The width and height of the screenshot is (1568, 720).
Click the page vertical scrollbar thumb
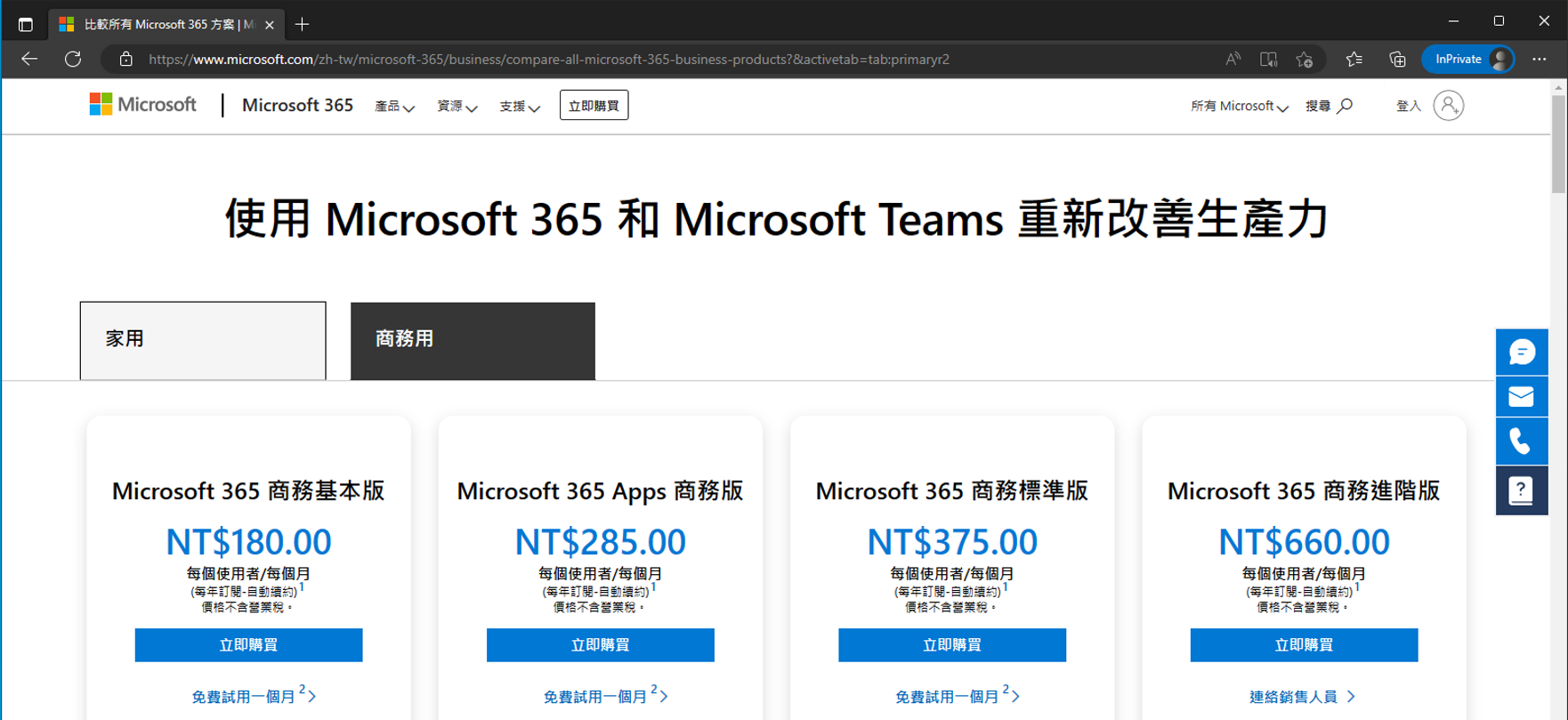pyautogui.click(x=1558, y=144)
